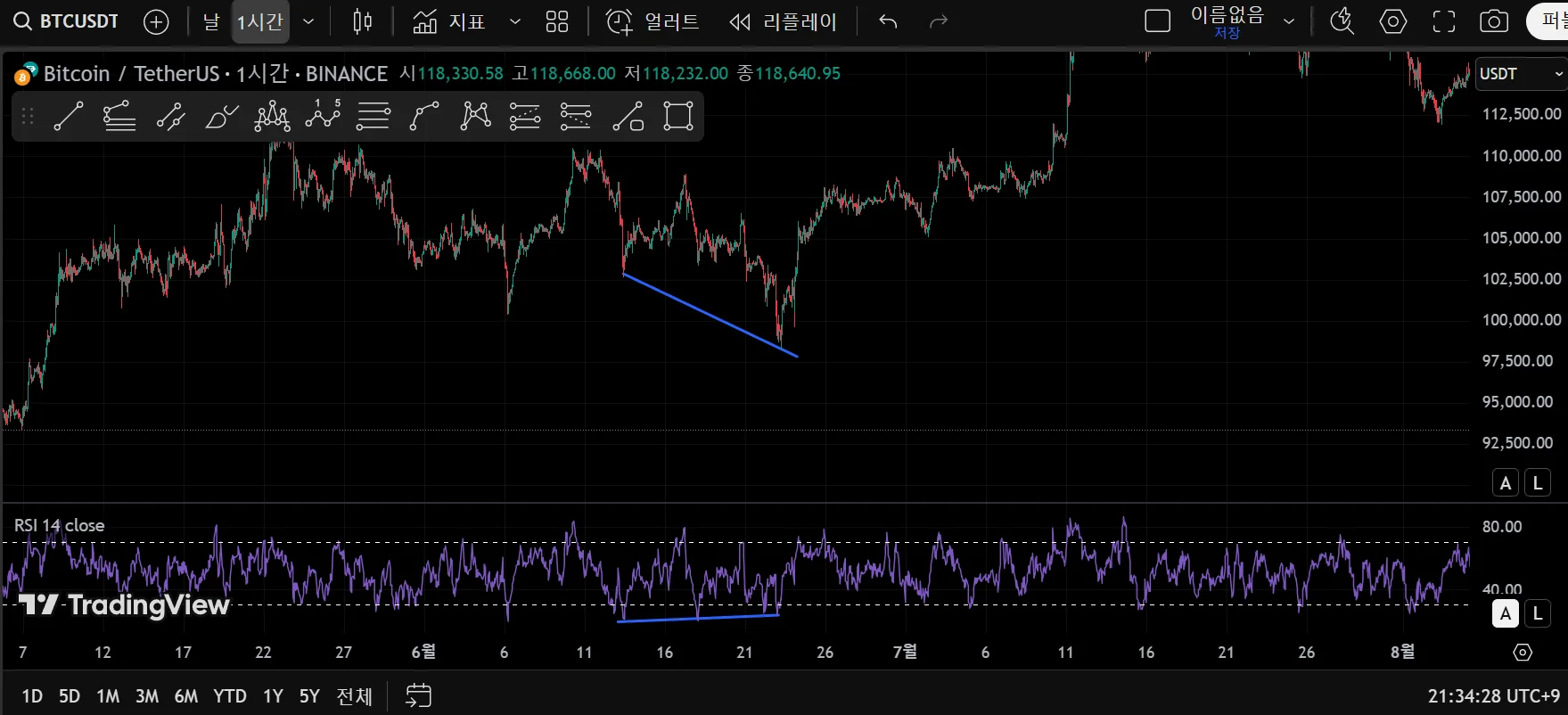This screenshot has height=715, width=1568.
Task: Open the candlestick chart type menu
Action: click(362, 21)
